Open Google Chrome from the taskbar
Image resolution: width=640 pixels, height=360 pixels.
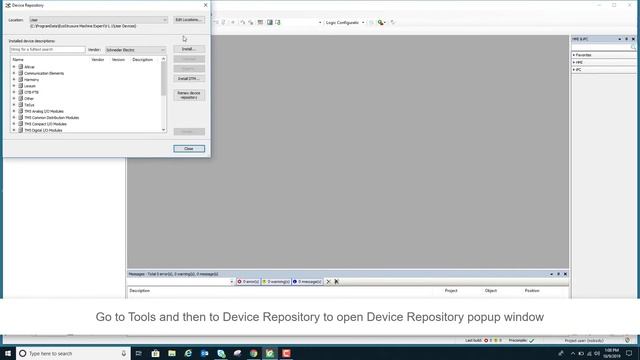pyautogui.click(x=253, y=353)
